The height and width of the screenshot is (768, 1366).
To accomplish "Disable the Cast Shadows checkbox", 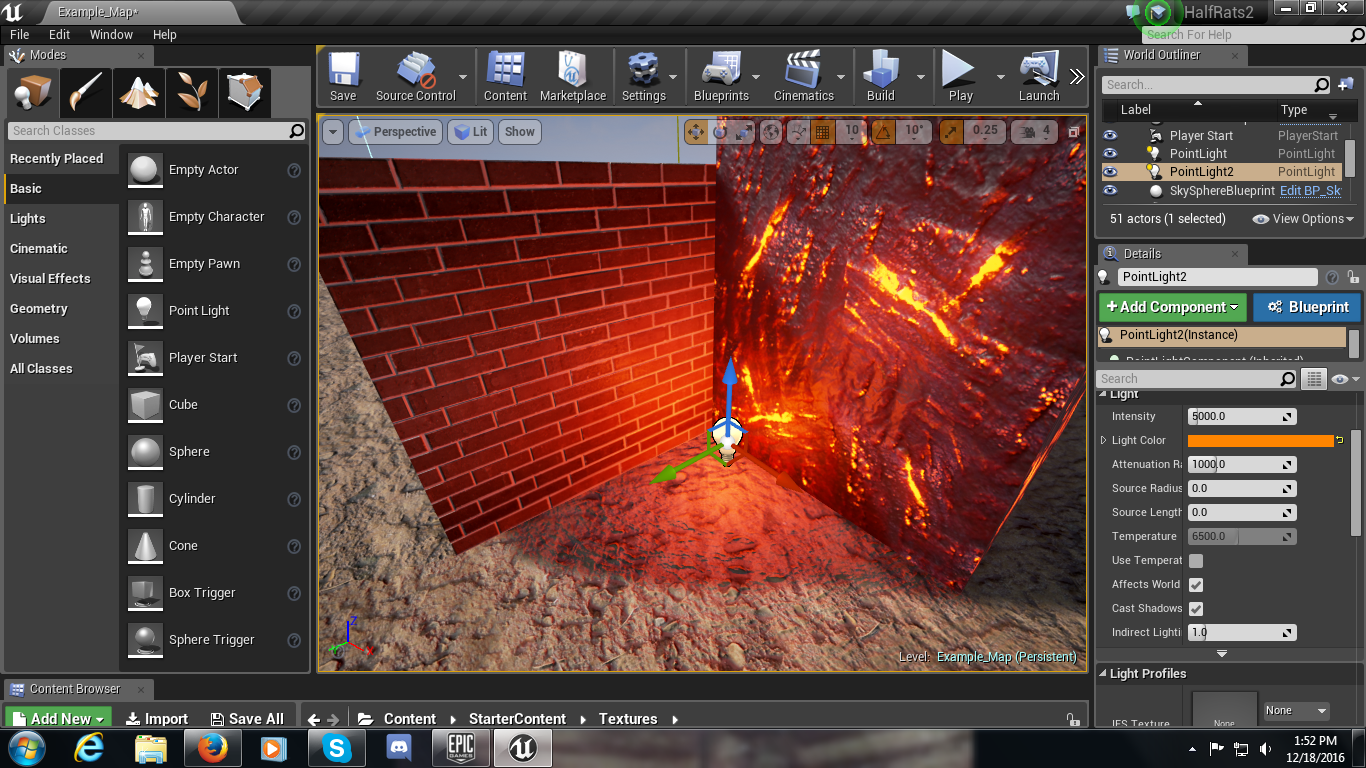I will pyautogui.click(x=1196, y=608).
